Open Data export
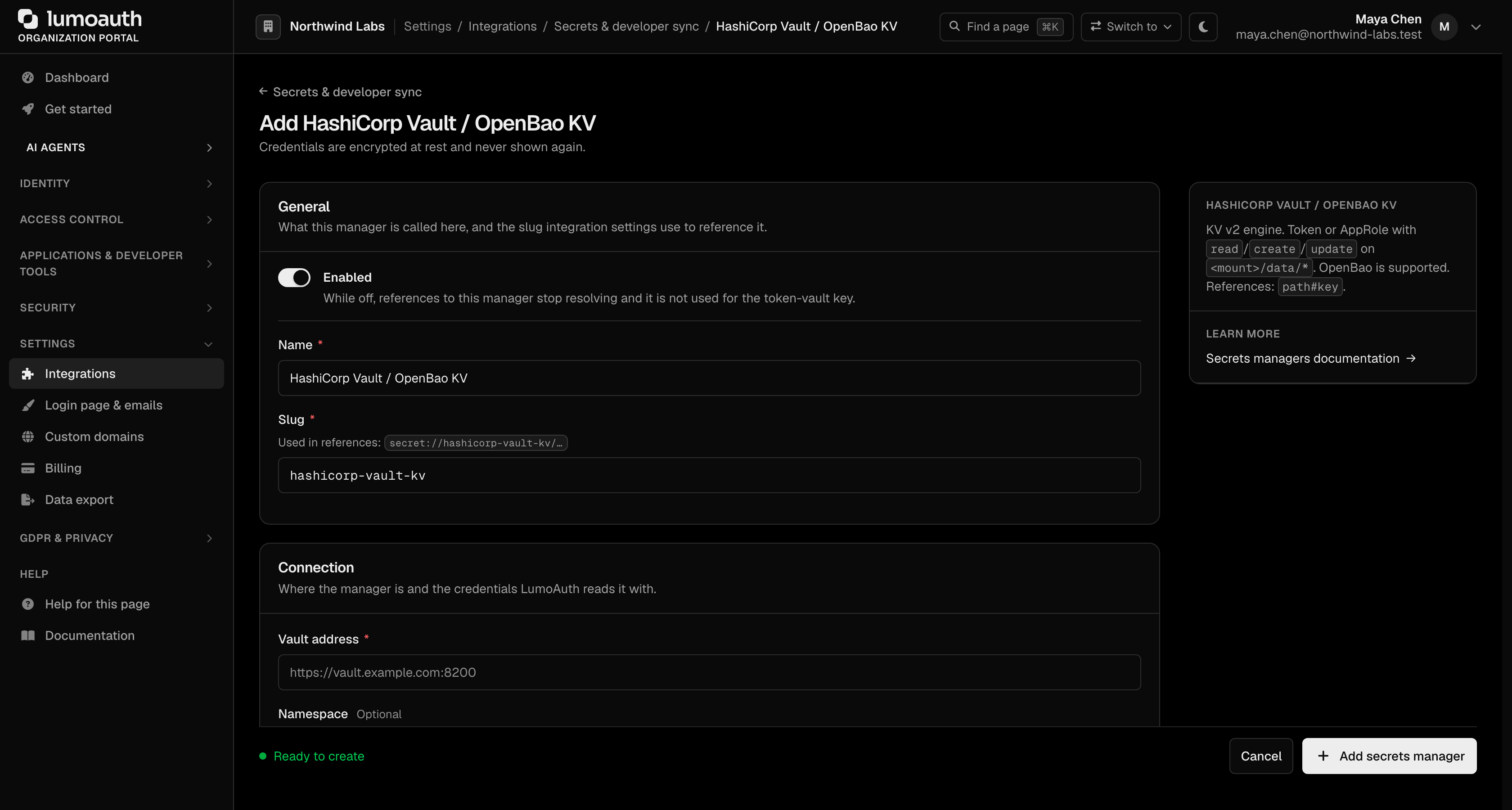The height and width of the screenshot is (810, 1512). click(116, 500)
